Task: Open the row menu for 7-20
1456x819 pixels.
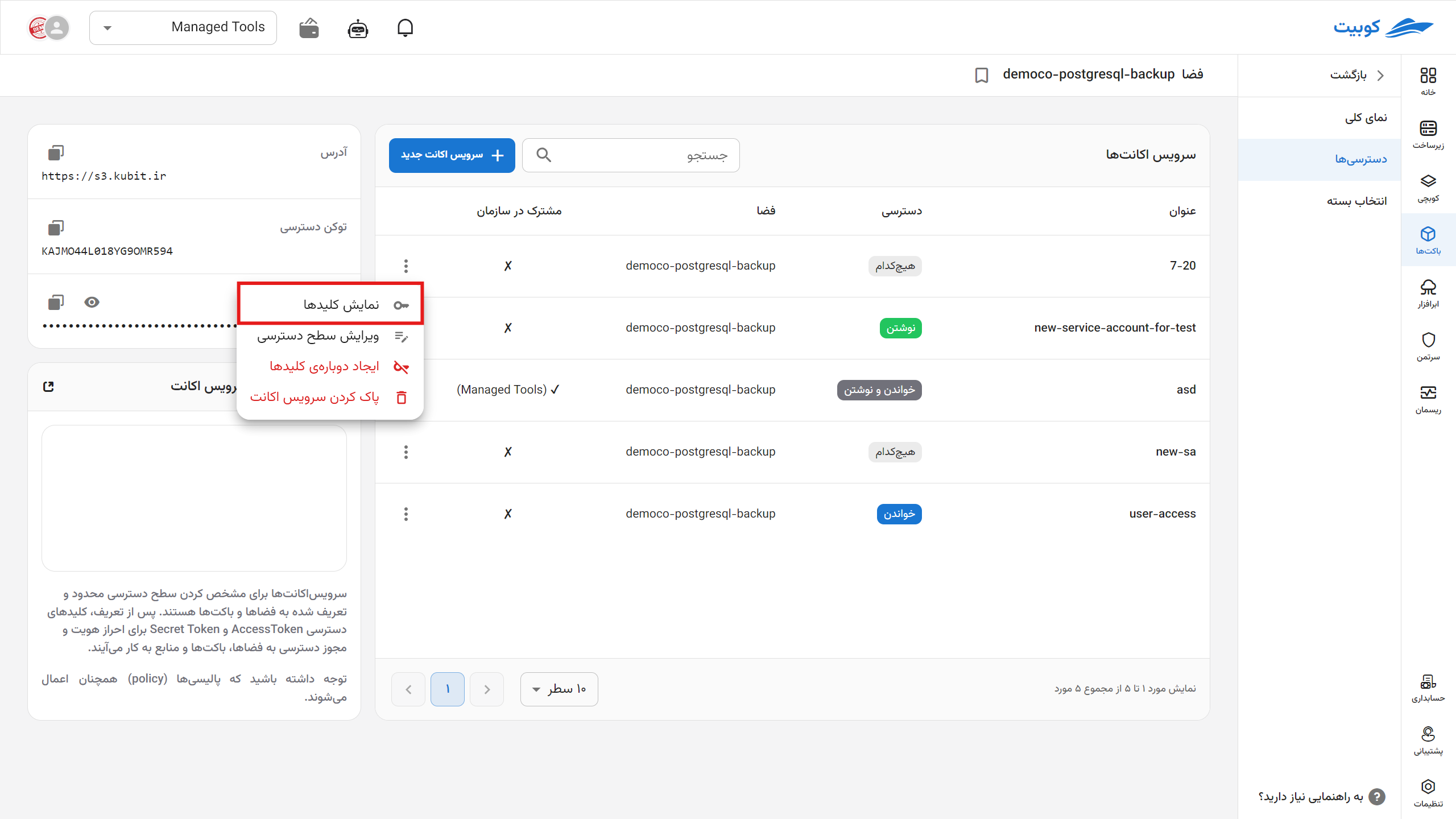Action: (406, 266)
